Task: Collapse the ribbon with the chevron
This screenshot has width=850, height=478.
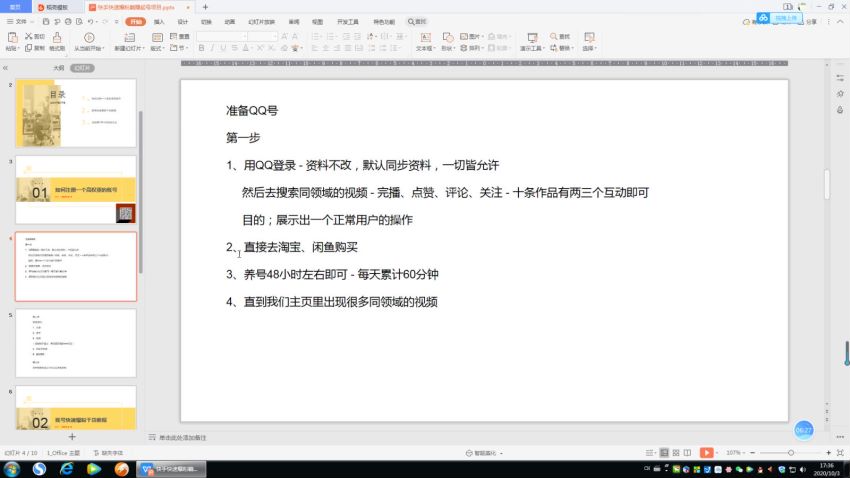Action: [x=840, y=22]
